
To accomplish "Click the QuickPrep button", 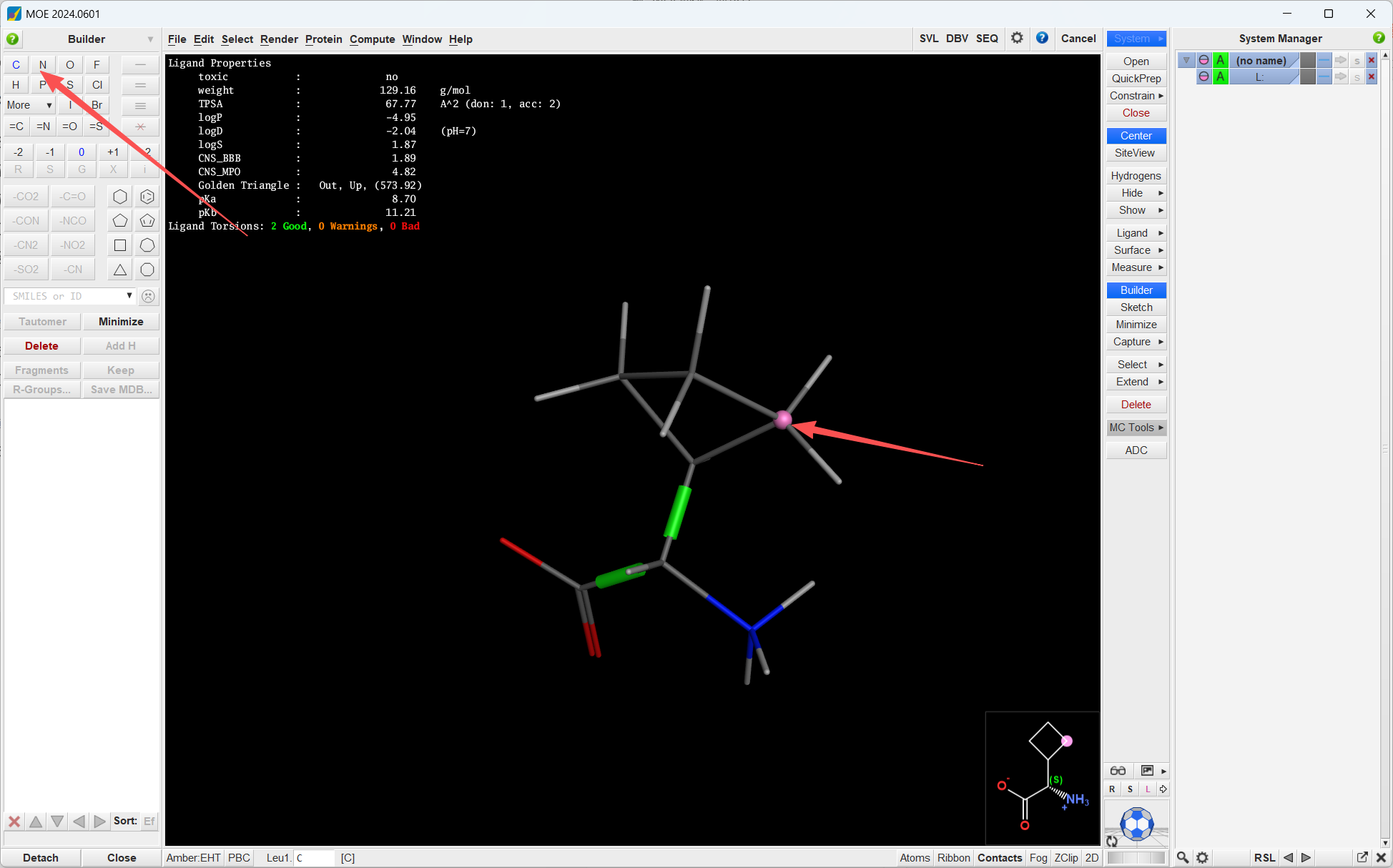I will 1136,79.
